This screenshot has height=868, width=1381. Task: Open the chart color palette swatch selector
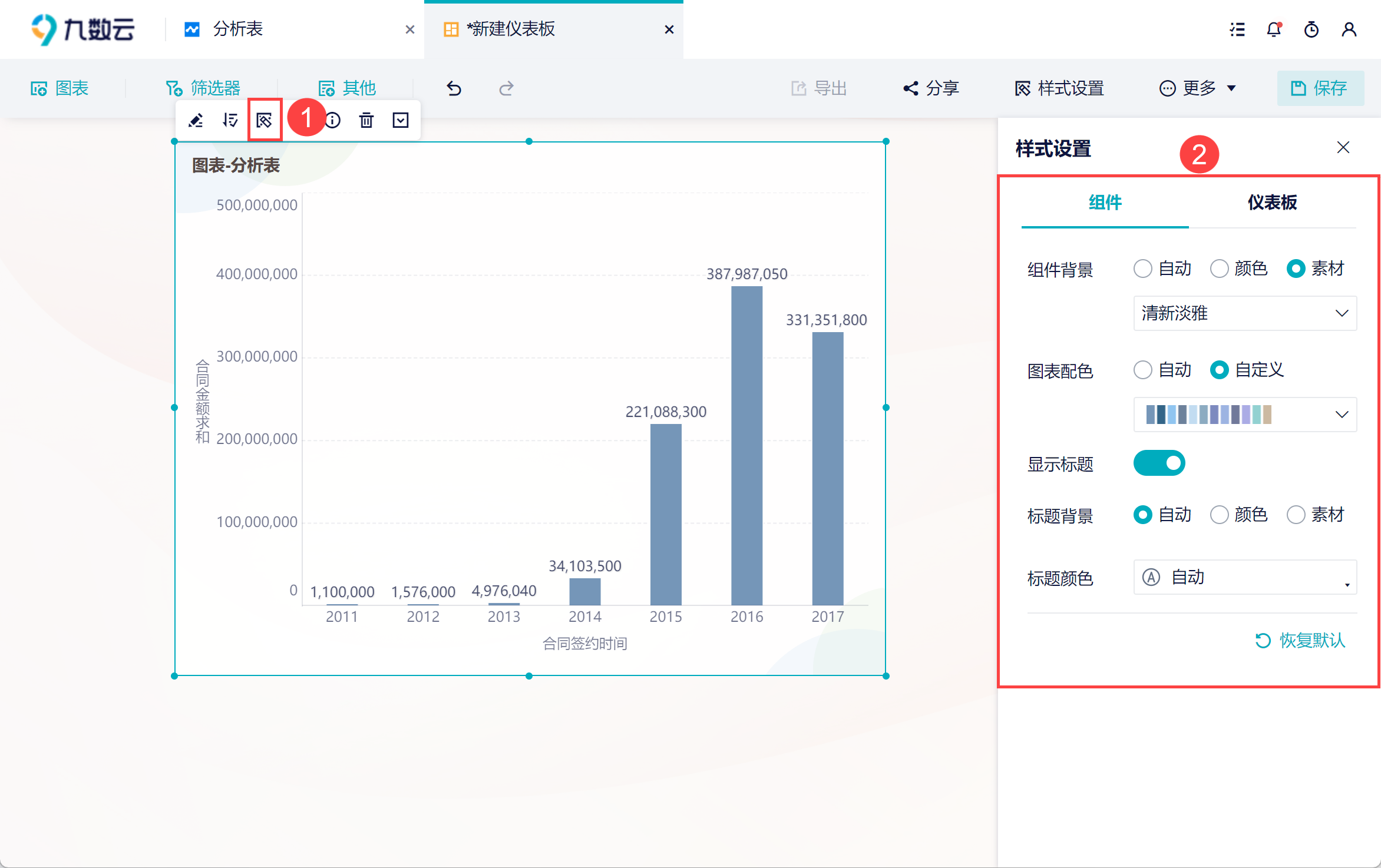(x=1245, y=415)
